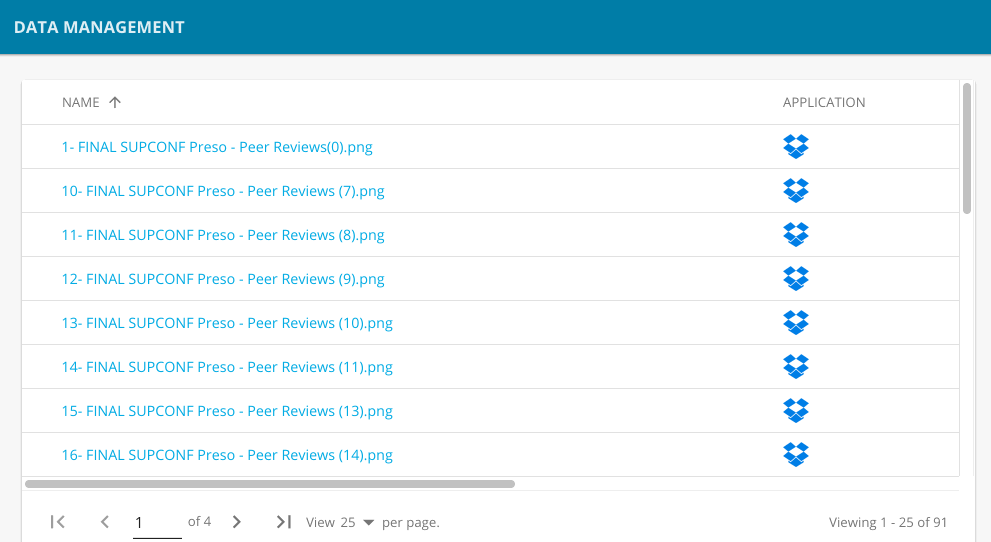Open 16- FINAL SUPCONF Preso - Peer Reviews (14).png
Viewport: 991px width, 542px height.
pos(227,455)
